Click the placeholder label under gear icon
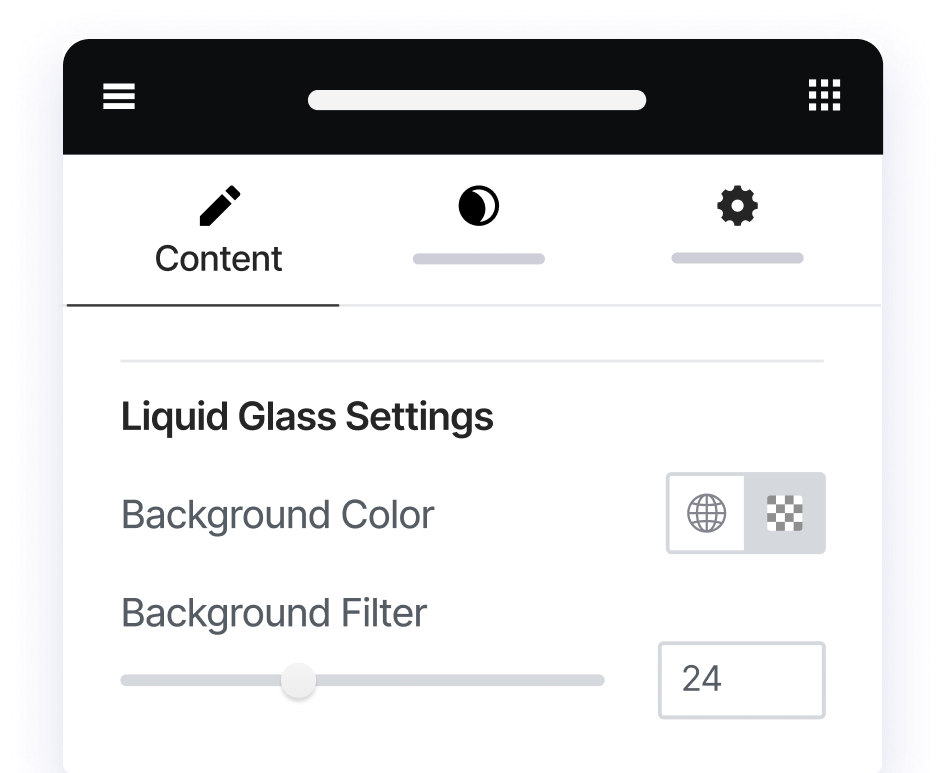Viewport: 943px width, 773px height. click(737, 258)
